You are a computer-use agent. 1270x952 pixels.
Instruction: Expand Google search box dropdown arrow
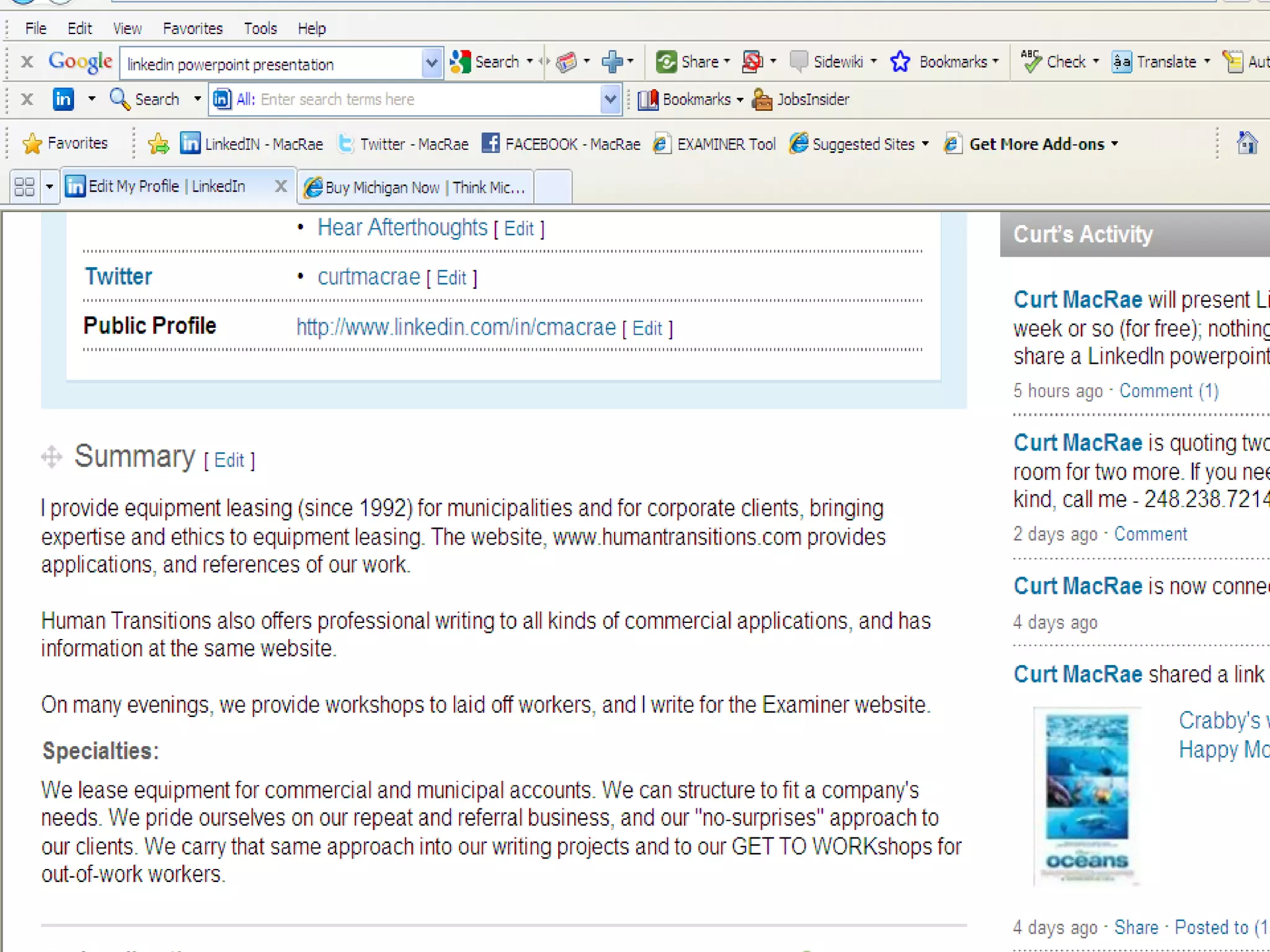(x=432, y=63)
